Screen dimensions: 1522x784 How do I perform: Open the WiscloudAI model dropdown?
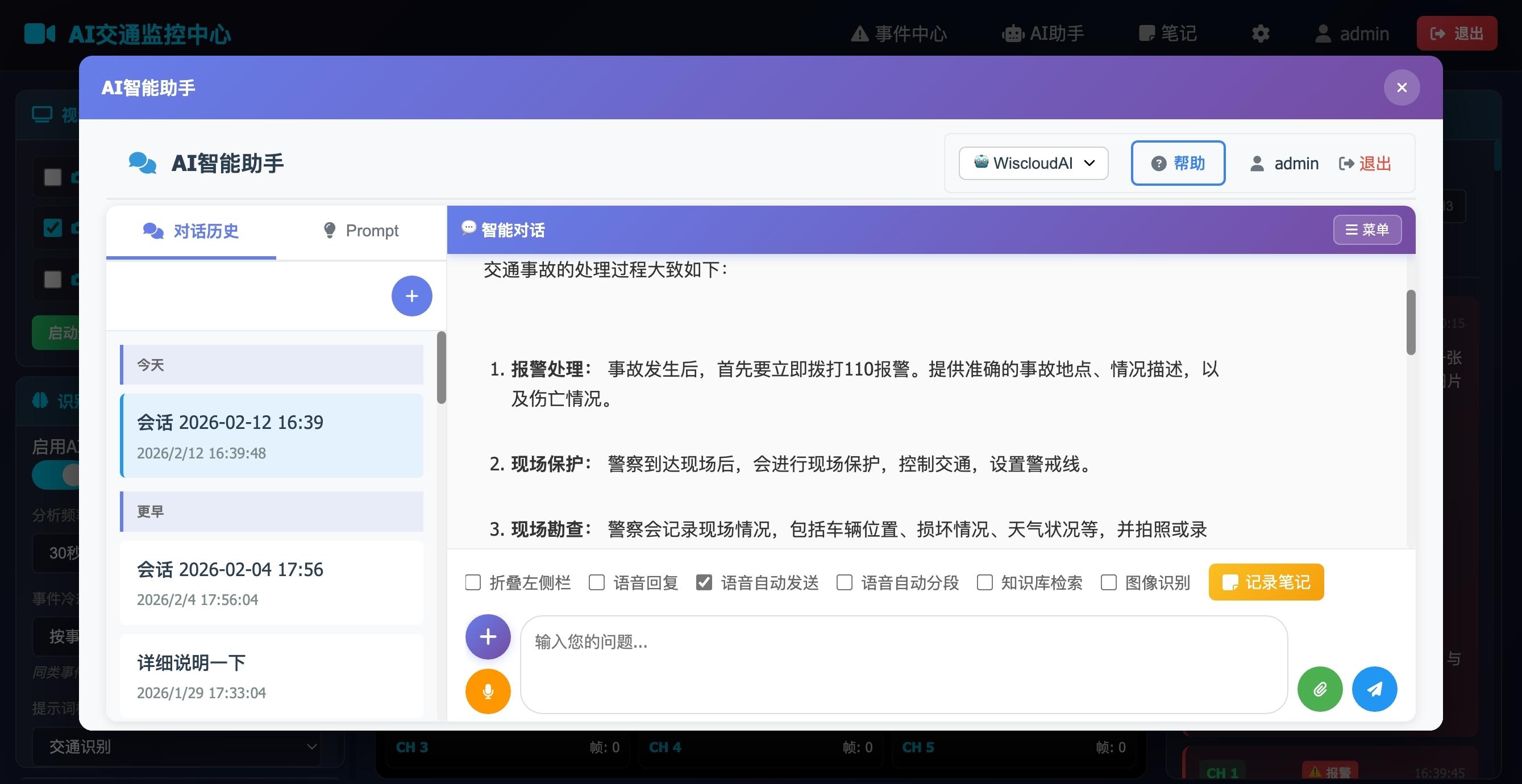[x=1033, y=163]
